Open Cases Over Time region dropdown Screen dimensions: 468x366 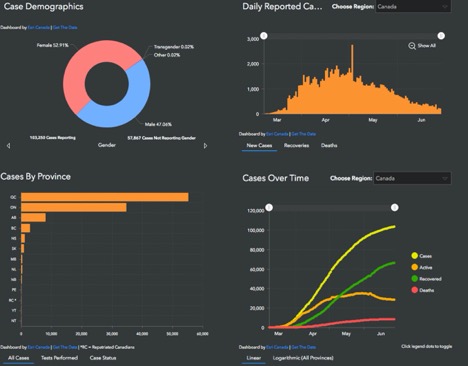[x=412, y=178]
